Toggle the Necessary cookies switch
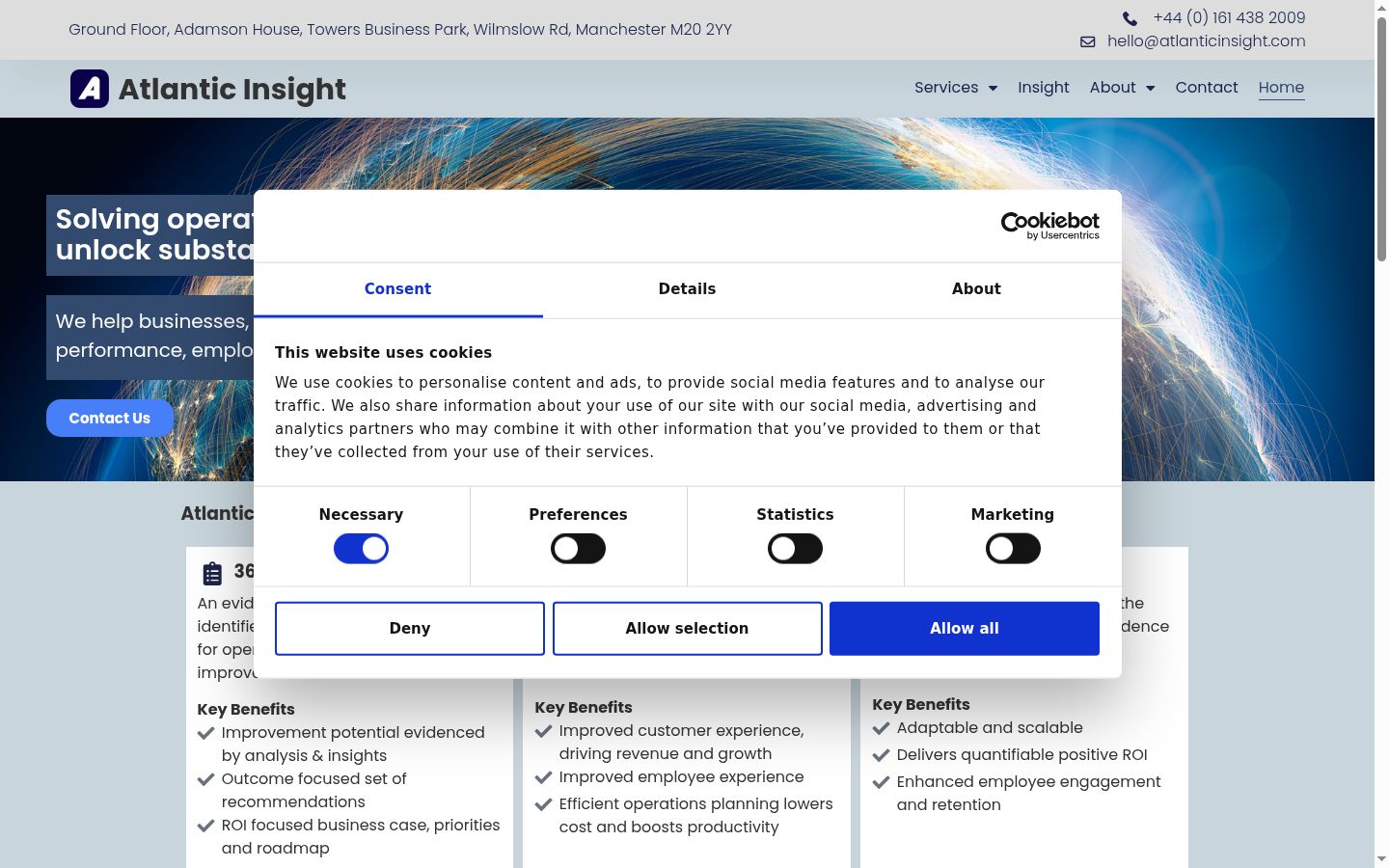Screen dimensions: 1389x868 pos(361,549)
